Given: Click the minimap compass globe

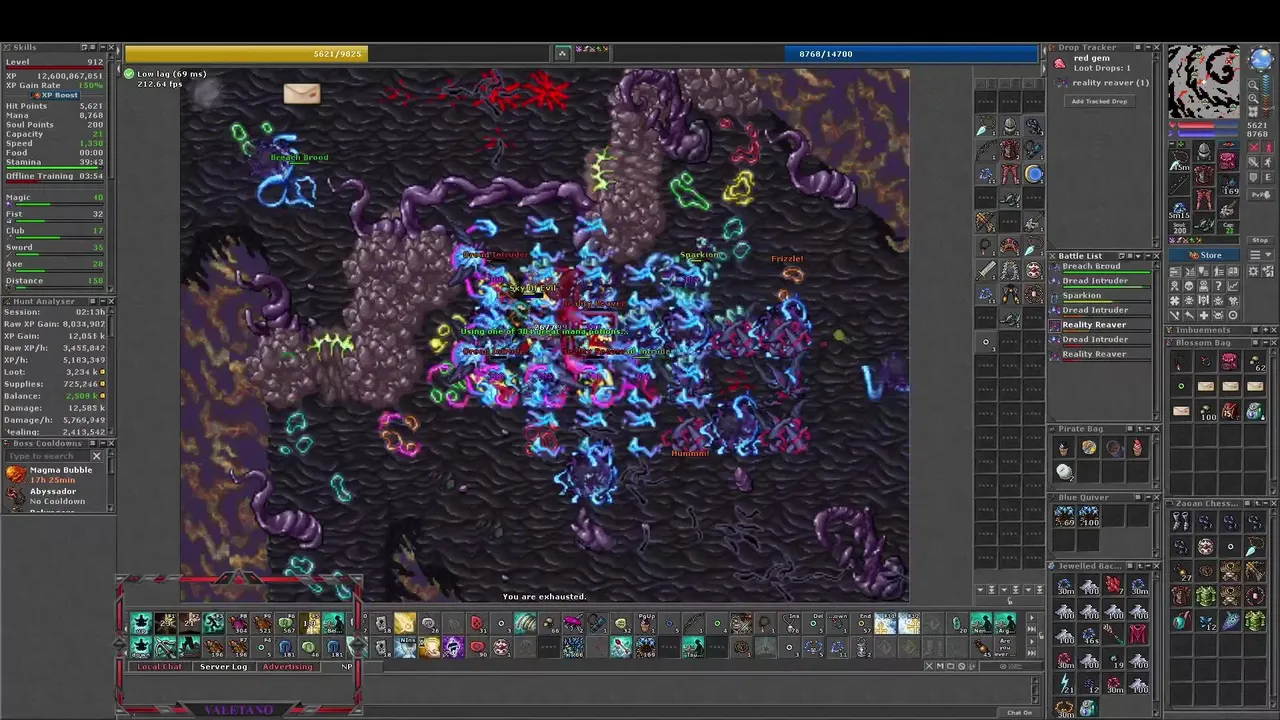Looking at the screenshot, I should tap(1261, 59).
